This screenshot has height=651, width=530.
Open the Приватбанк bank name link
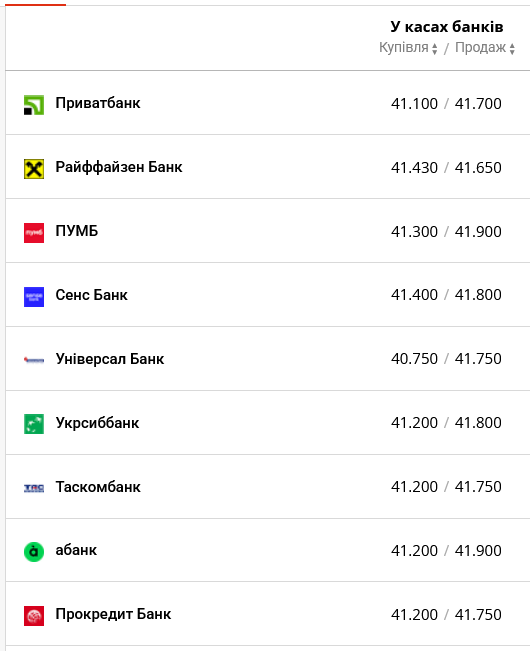[x=98, y=103]
